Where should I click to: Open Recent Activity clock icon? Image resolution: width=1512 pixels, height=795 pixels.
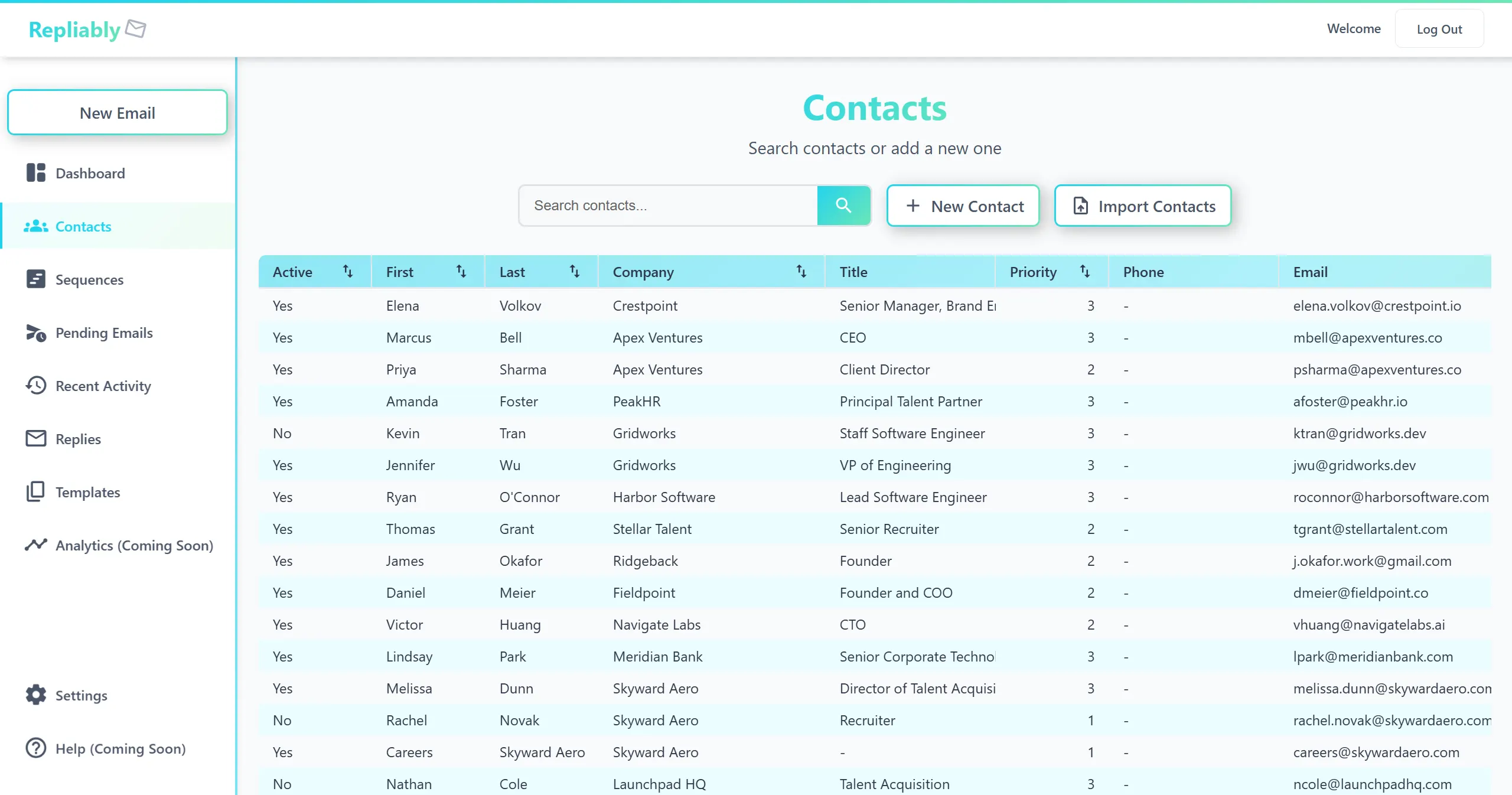[x=35, y=386]
